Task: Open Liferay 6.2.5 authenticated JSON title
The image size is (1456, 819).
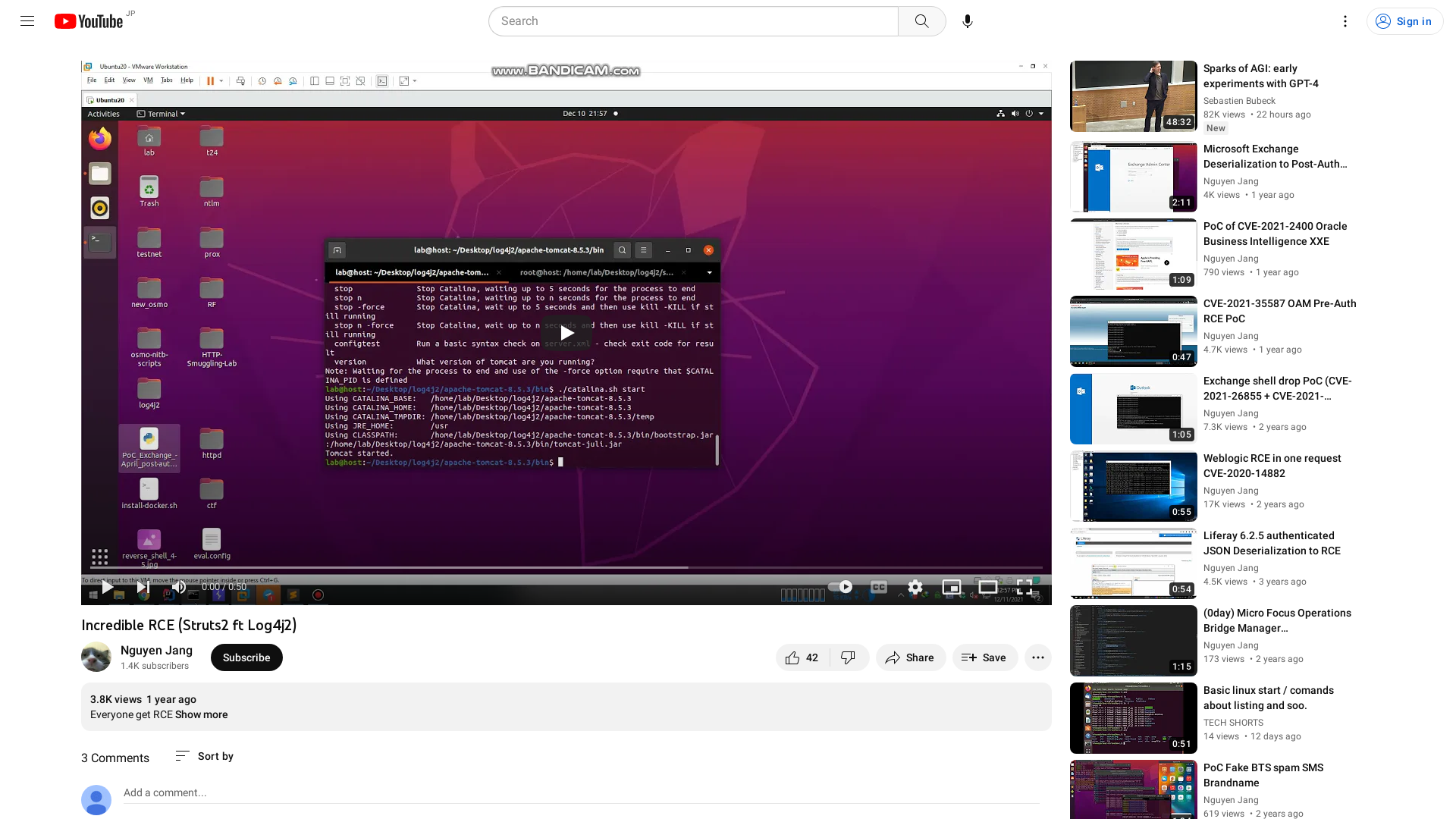Action: (1272, 543)
